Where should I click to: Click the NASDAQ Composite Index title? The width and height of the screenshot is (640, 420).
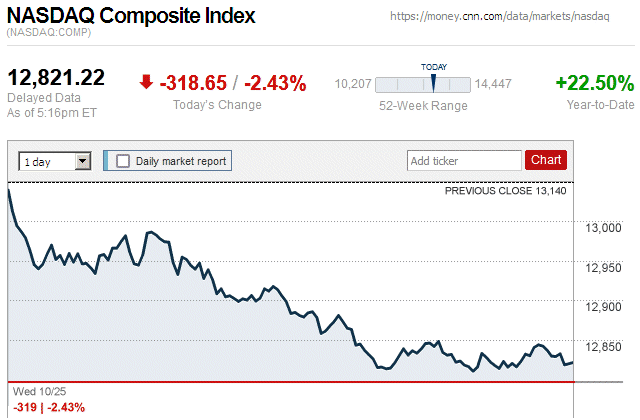(131, 17)
